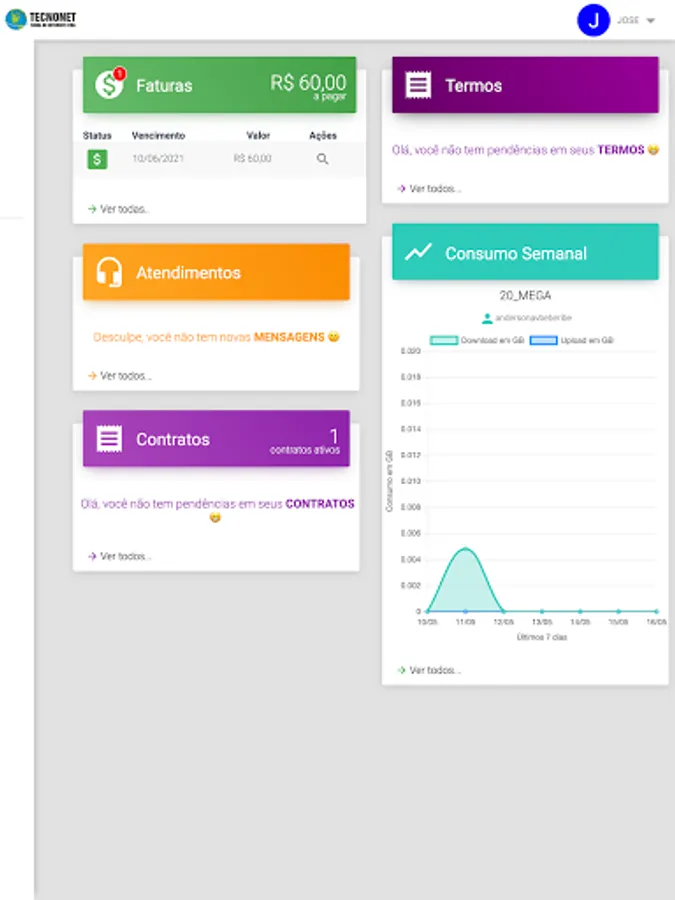Toggle the Upload em GB legend entry
This screenshot has height=900, width=675.
point(572,340)
